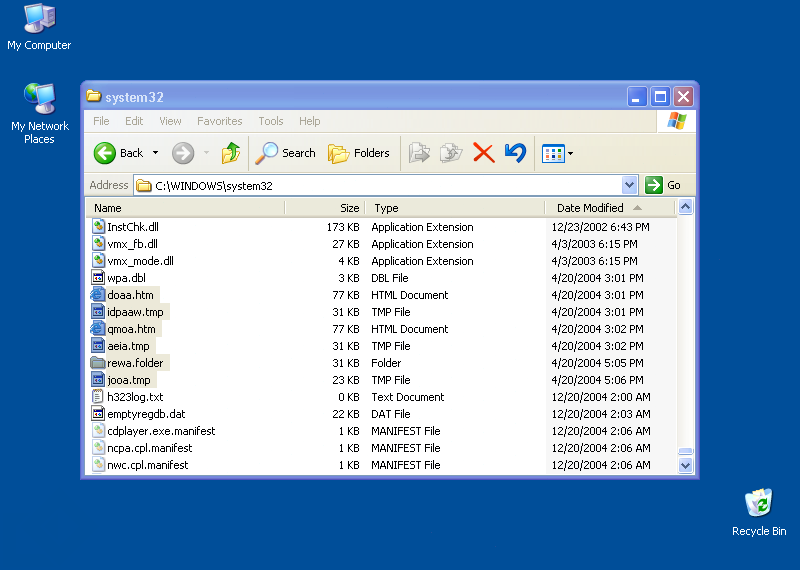The image size is (800, 570).
Task: Select the vmx_fb.dll file icon
Action: [98, 243]
